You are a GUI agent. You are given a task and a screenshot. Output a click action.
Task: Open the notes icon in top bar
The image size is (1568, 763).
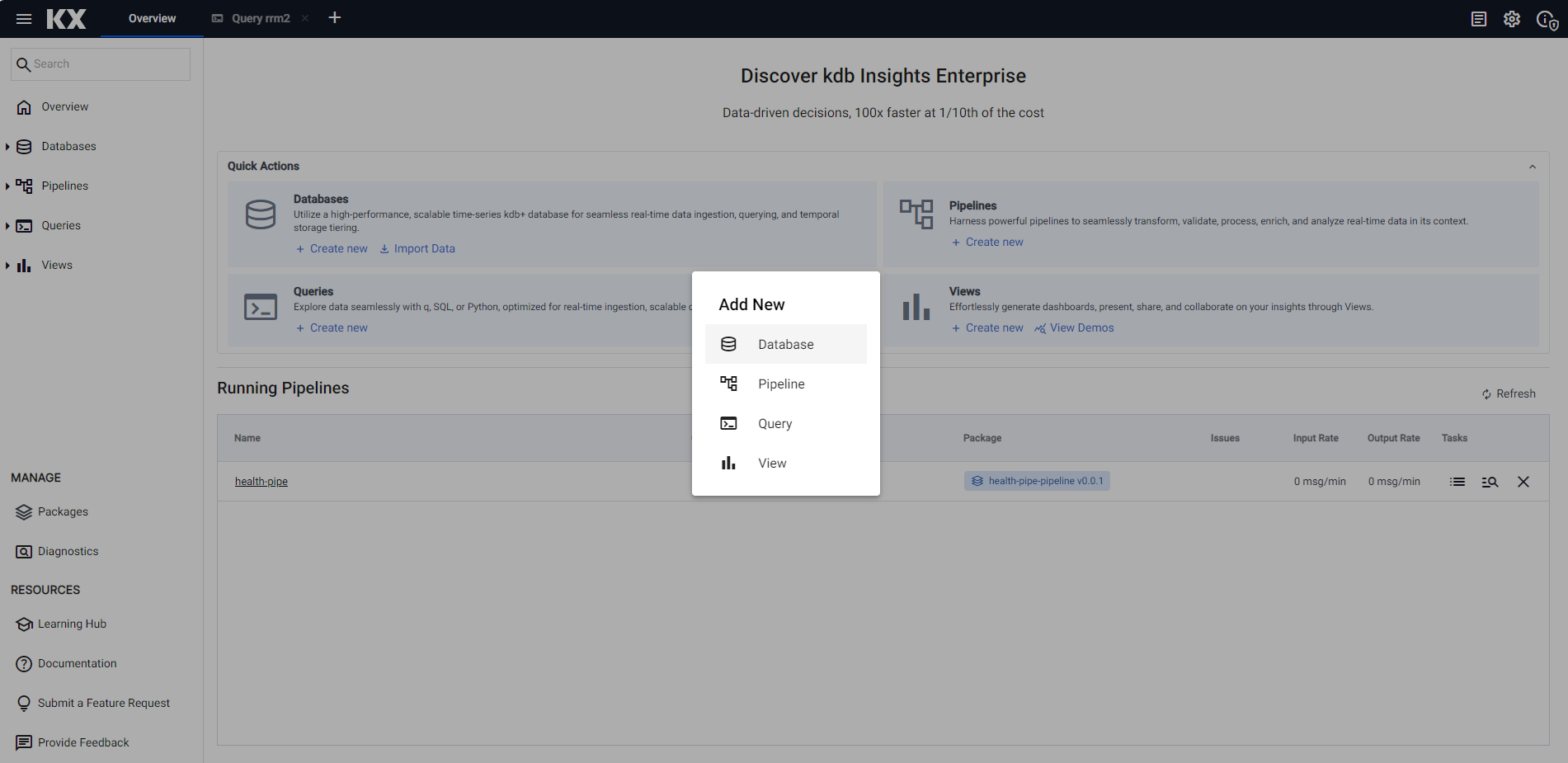coord(1479,19)
